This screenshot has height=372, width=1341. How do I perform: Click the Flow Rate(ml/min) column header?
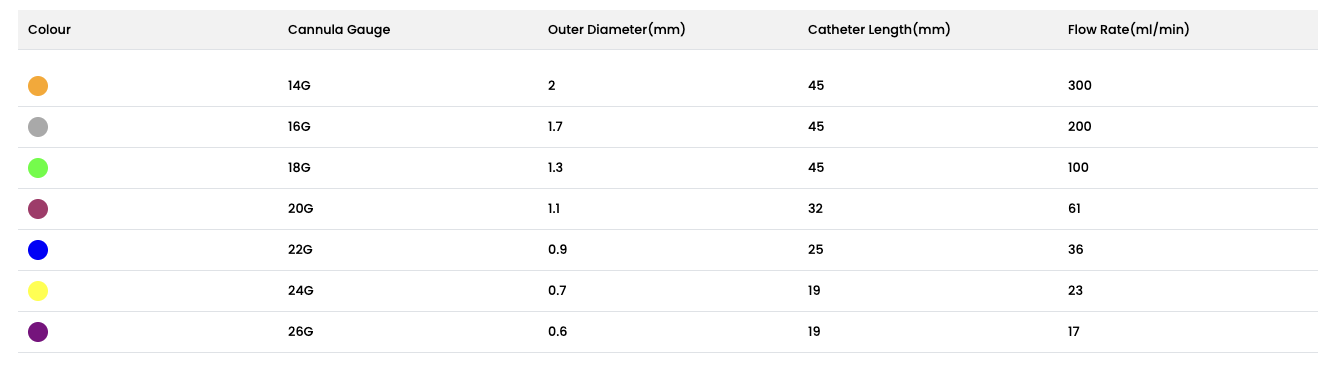(1128, 30)
